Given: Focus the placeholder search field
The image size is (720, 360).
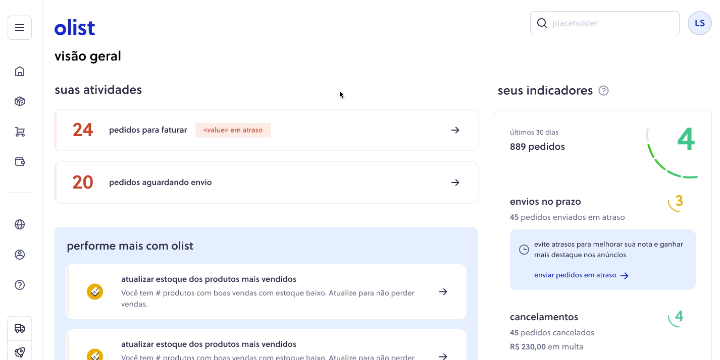Looking at the screenshot, I should pos(605,23).
